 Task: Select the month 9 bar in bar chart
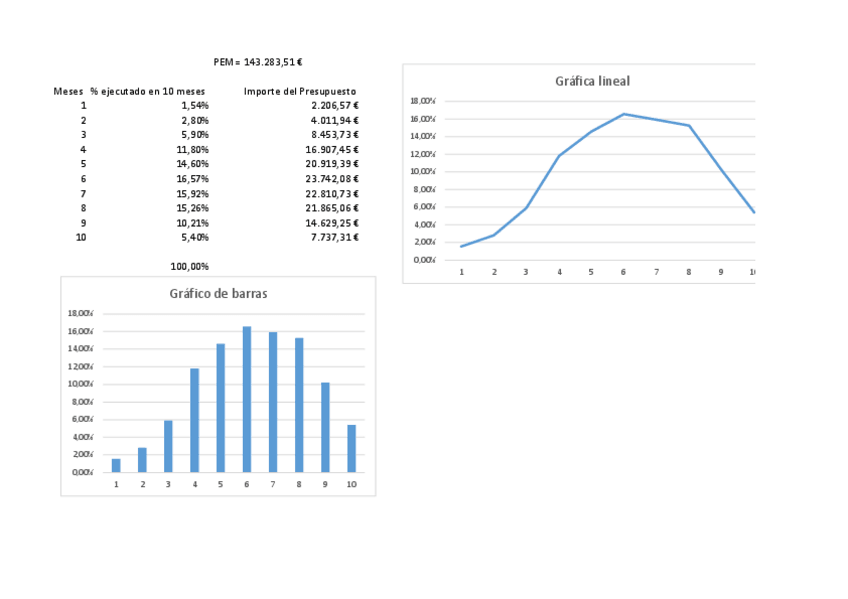(325, 427)
